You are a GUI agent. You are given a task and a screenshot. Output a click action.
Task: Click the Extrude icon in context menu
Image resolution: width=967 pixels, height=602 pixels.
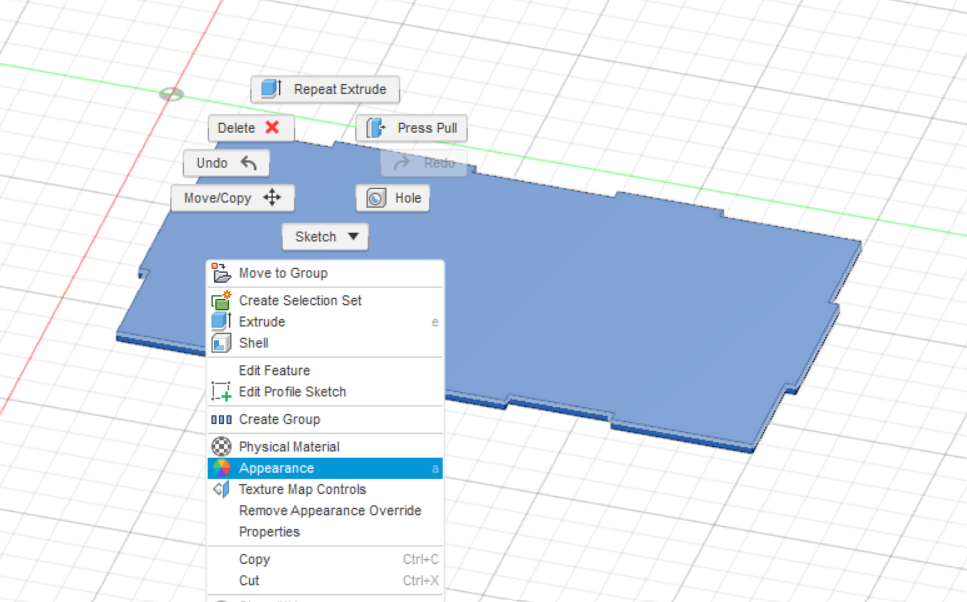[221, 321]
